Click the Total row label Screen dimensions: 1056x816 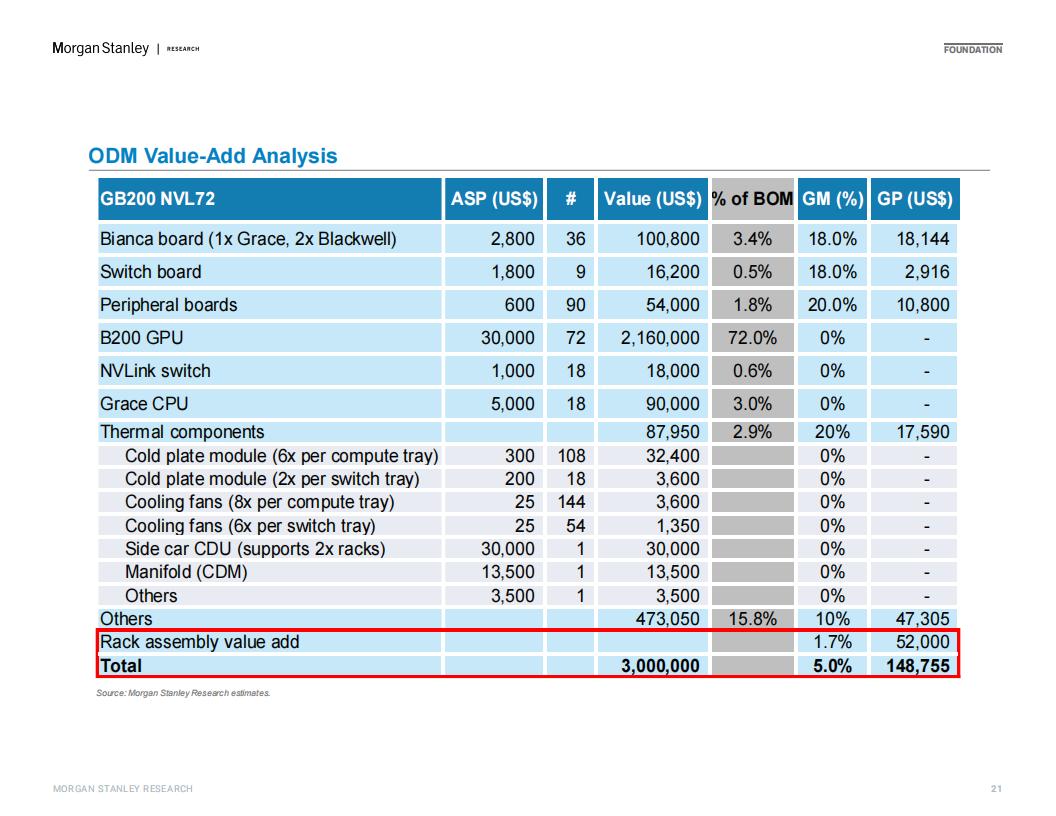pos(121,666)
